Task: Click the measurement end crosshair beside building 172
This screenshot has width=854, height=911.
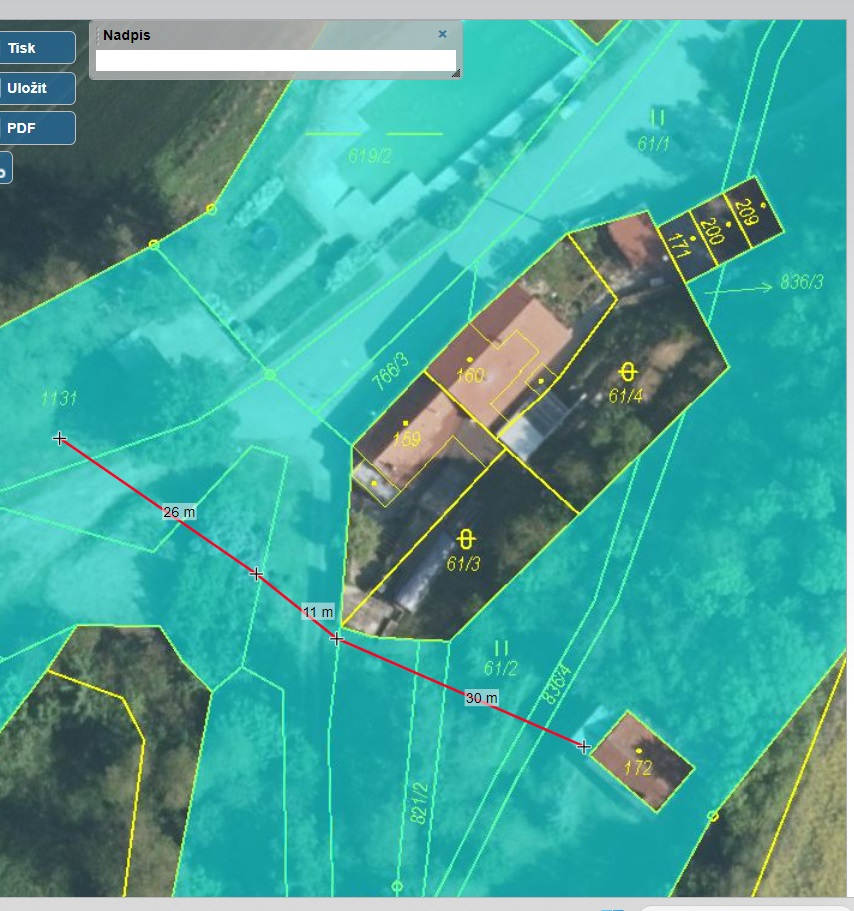Action: [584, 746]
